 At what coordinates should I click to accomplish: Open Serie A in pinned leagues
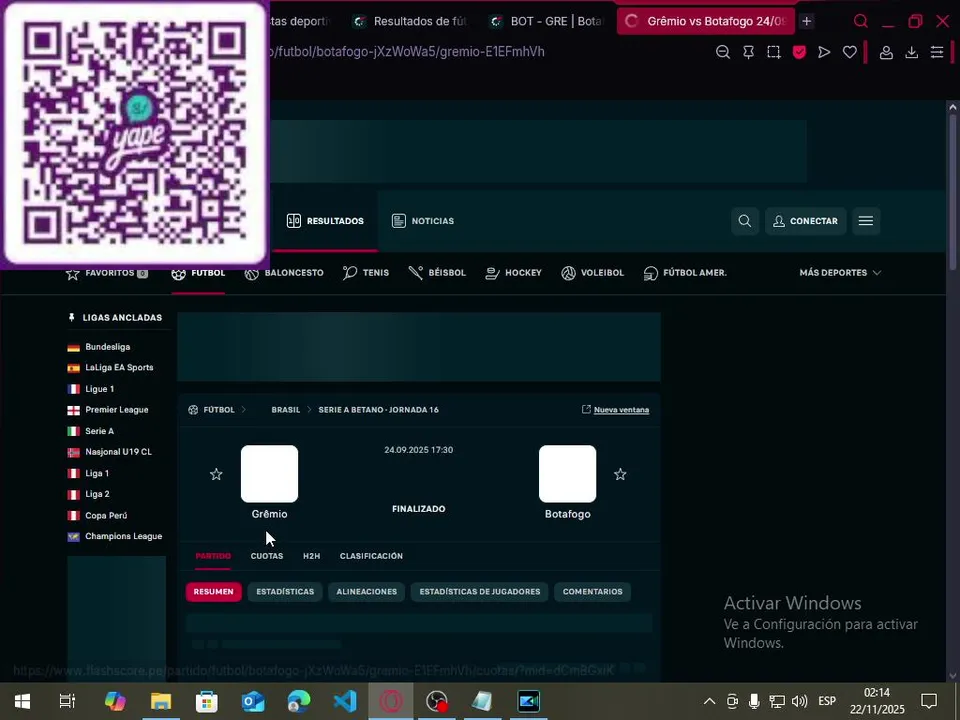(91, 432)
